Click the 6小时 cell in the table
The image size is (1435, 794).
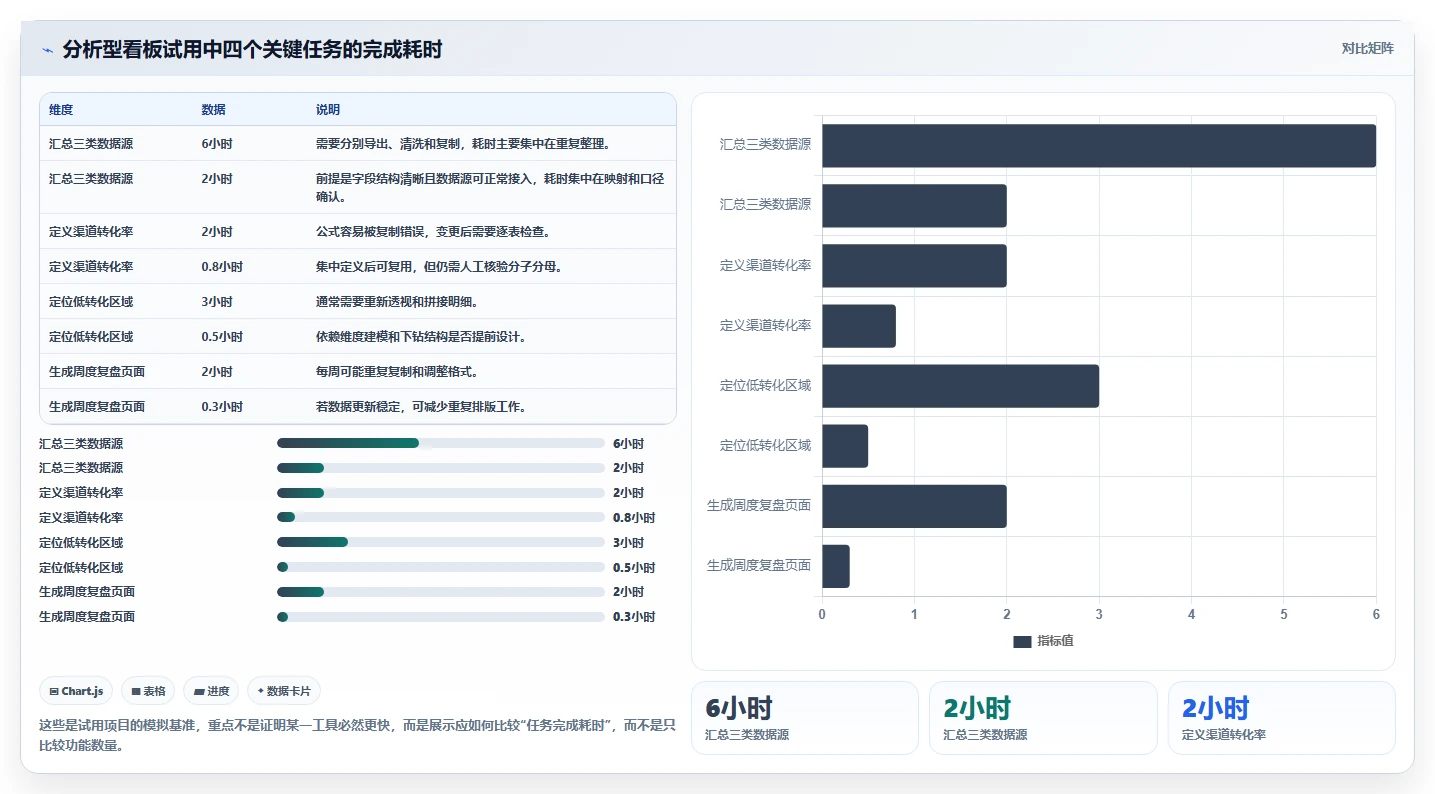217,144
